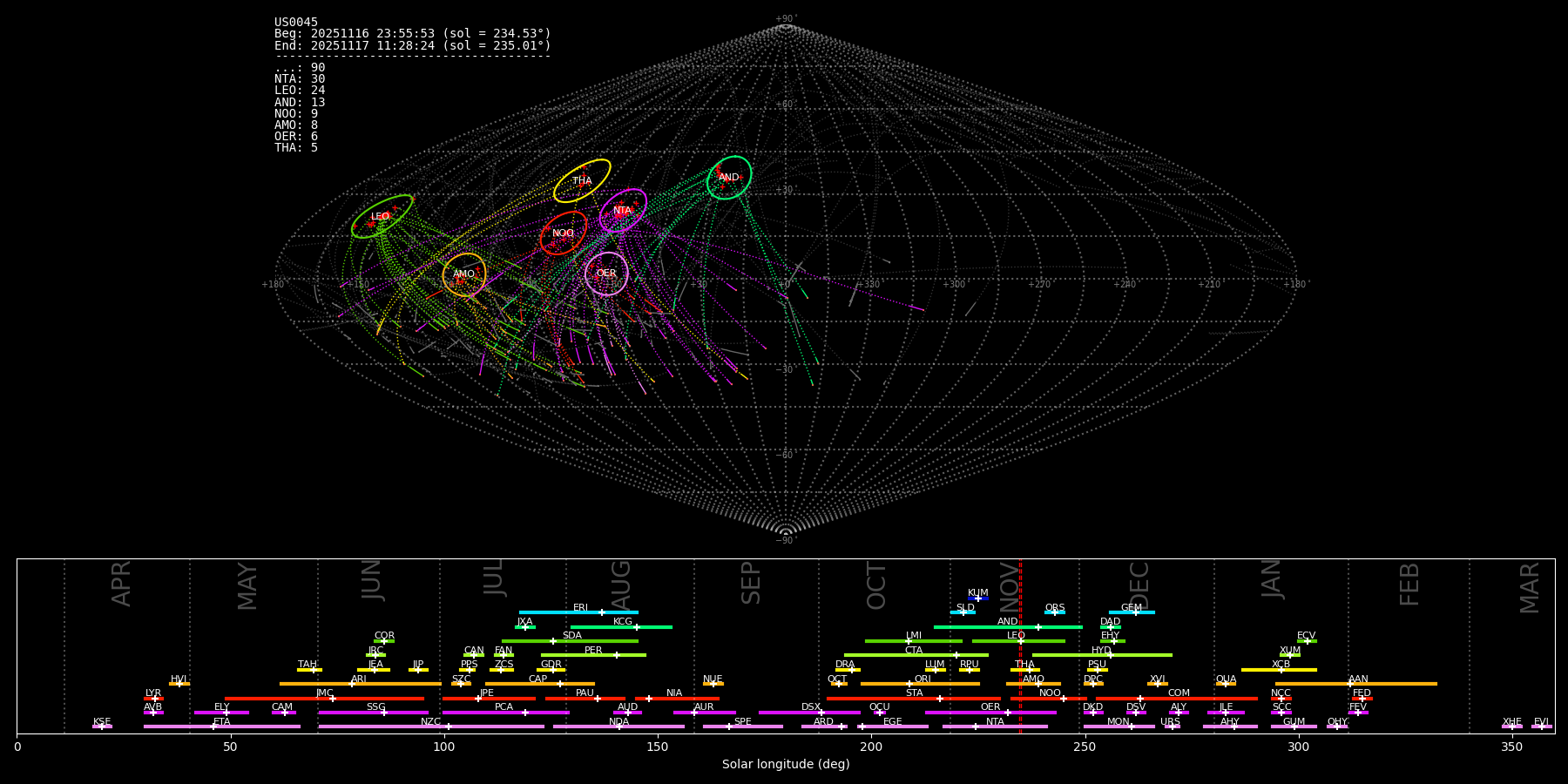This screenshot has width=1568, height=784.
Task: Click the 'Solar longitude (deg)' axis title
Action: click(786, 765)
